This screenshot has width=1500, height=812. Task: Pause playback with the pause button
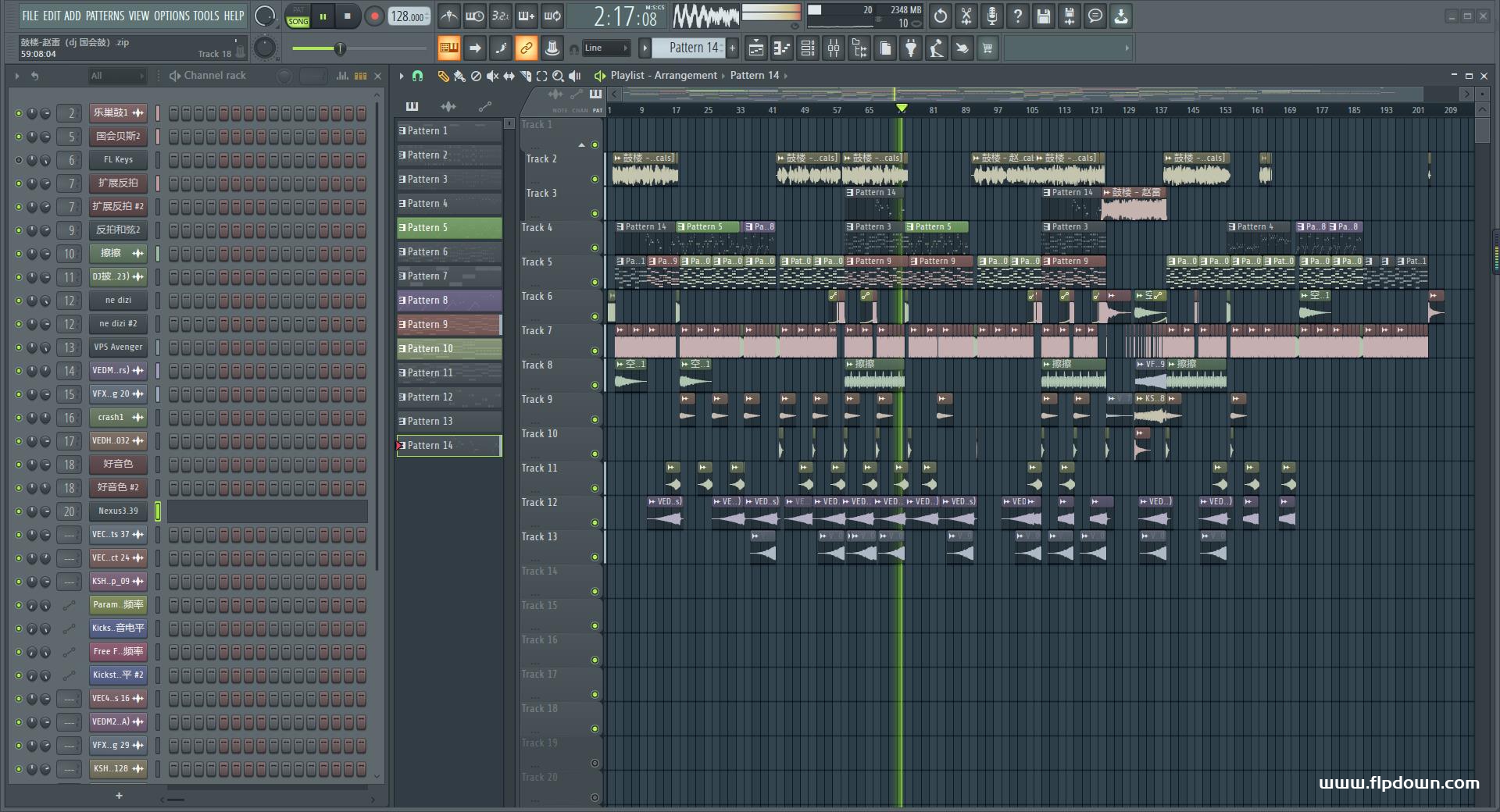coord(323,16)
